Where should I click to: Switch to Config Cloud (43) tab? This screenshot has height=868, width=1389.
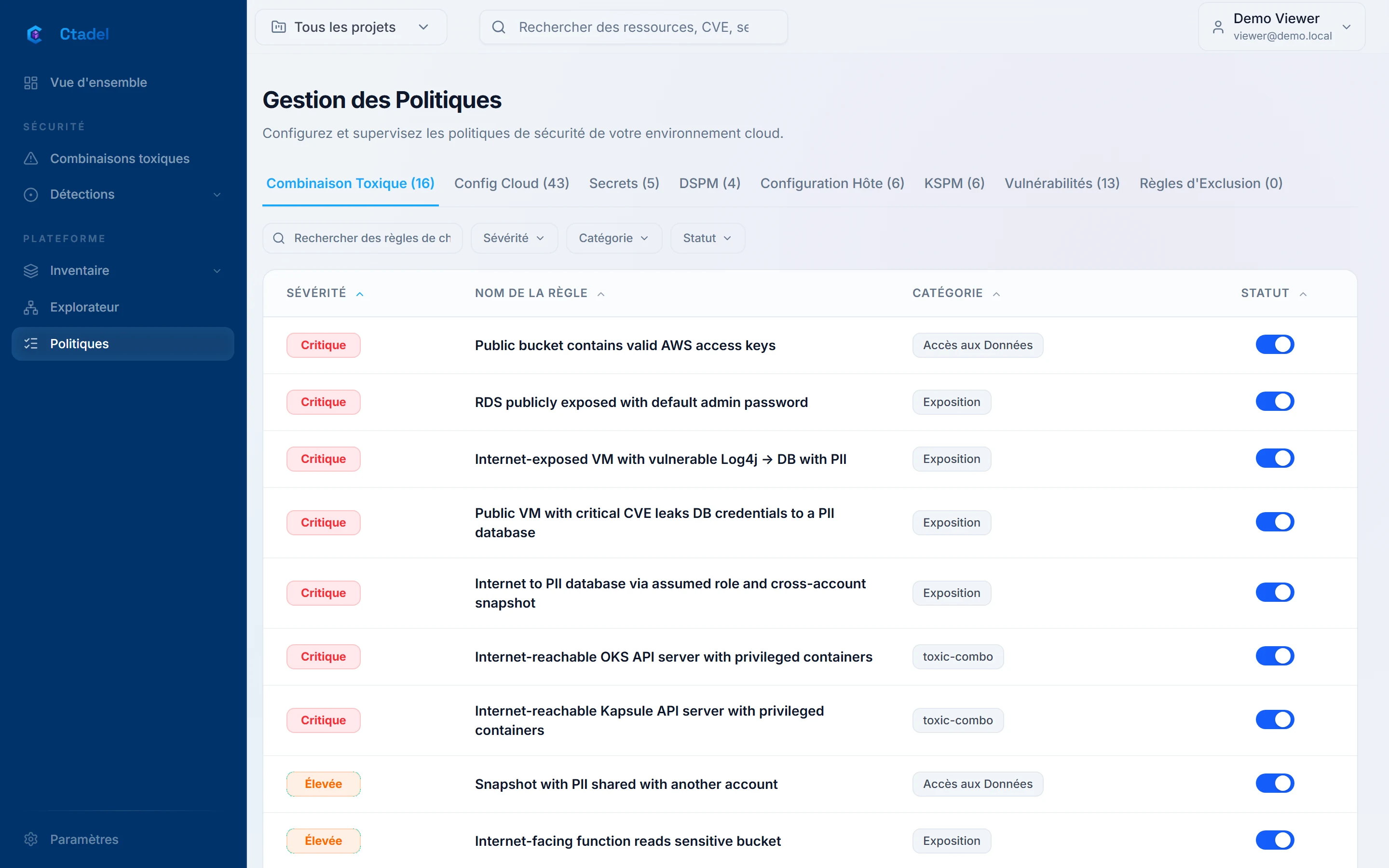(x=511, y=183)
